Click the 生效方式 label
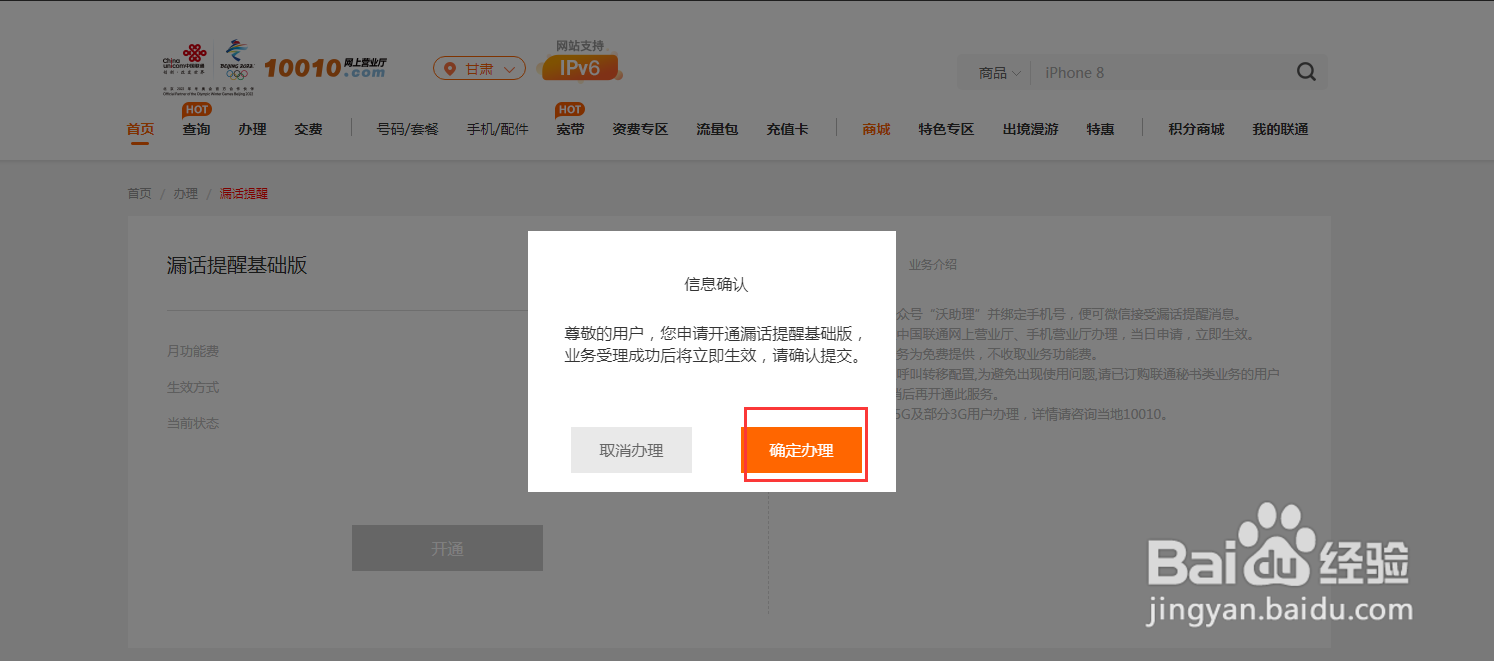The image size is (1494, 661). click(x=192, y=387)
